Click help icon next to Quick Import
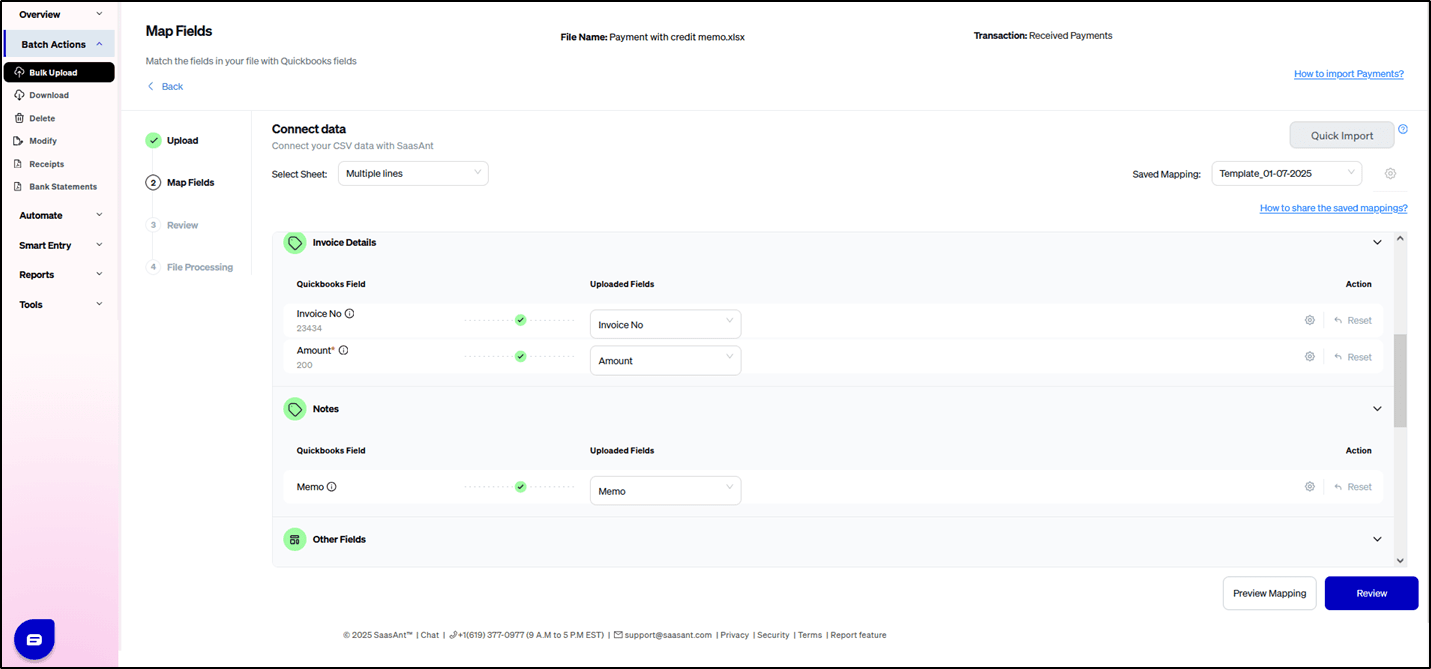1431x669 pixels. [x=1402, y=129]
